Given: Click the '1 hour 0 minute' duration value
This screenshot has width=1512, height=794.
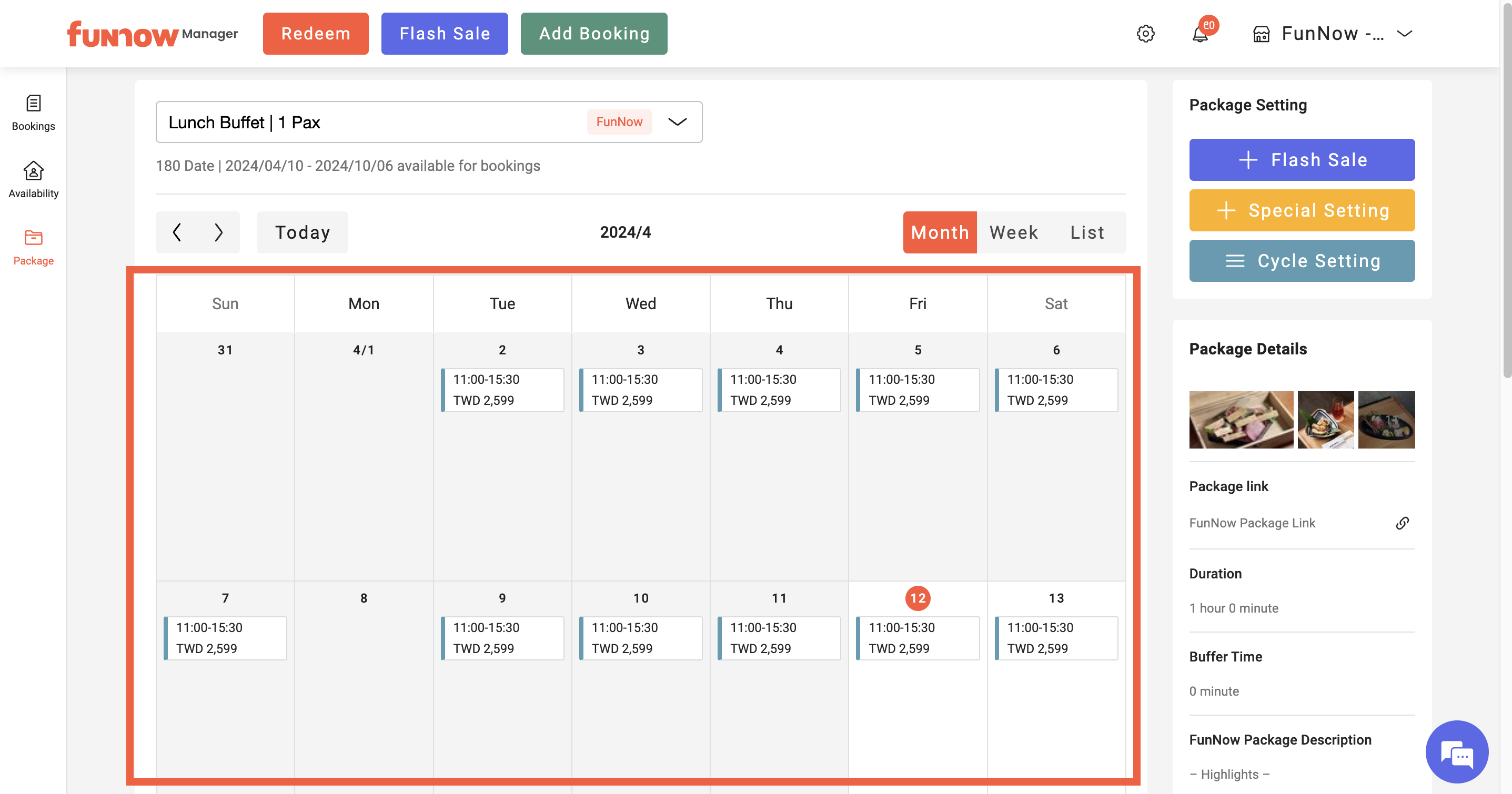Looking at the screenshot, I should (x=1234, y=608).
